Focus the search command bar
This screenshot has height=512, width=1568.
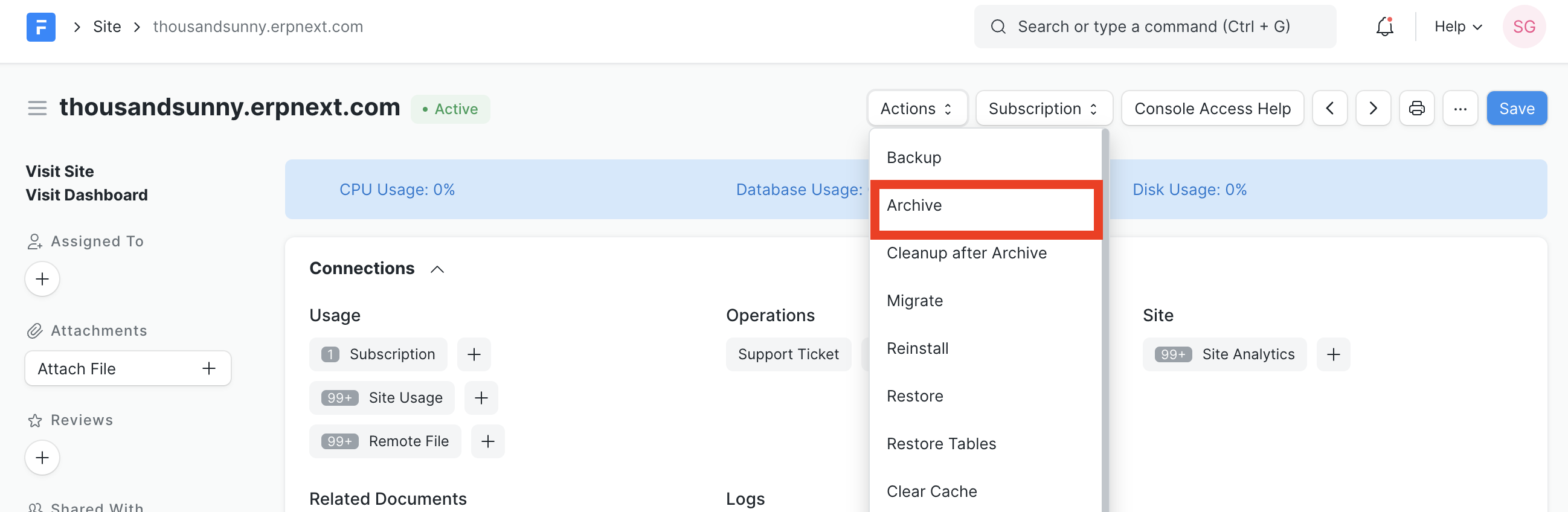[1154, 27]
